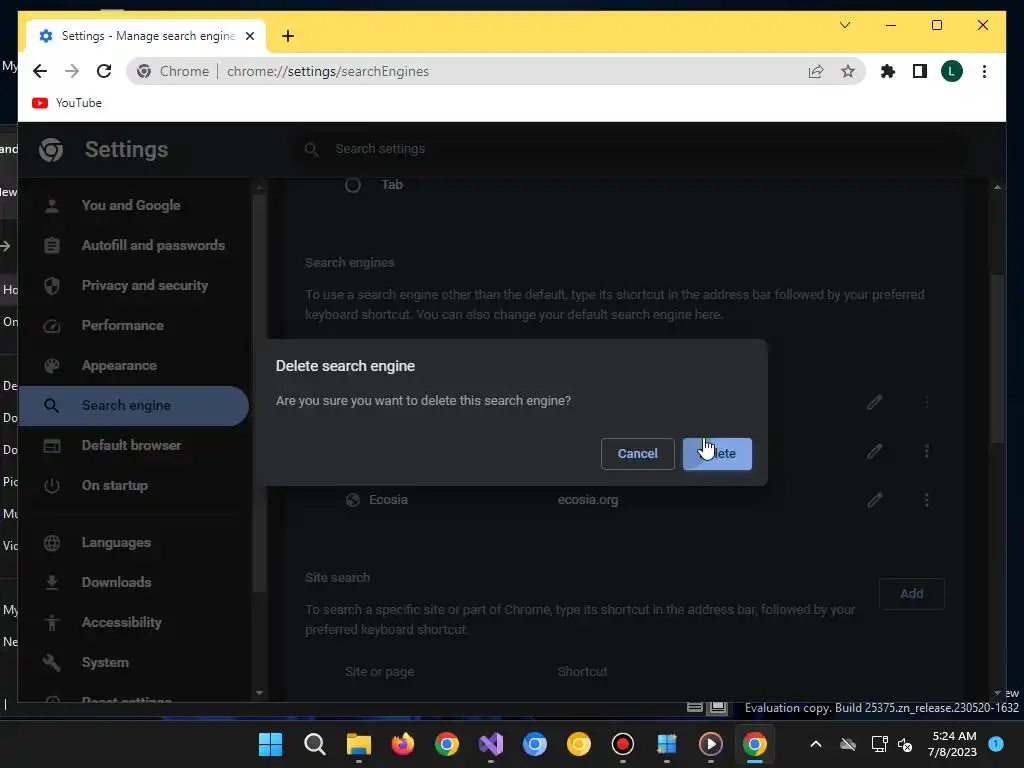
Task: Open System settings section
Action: (104, 662)
